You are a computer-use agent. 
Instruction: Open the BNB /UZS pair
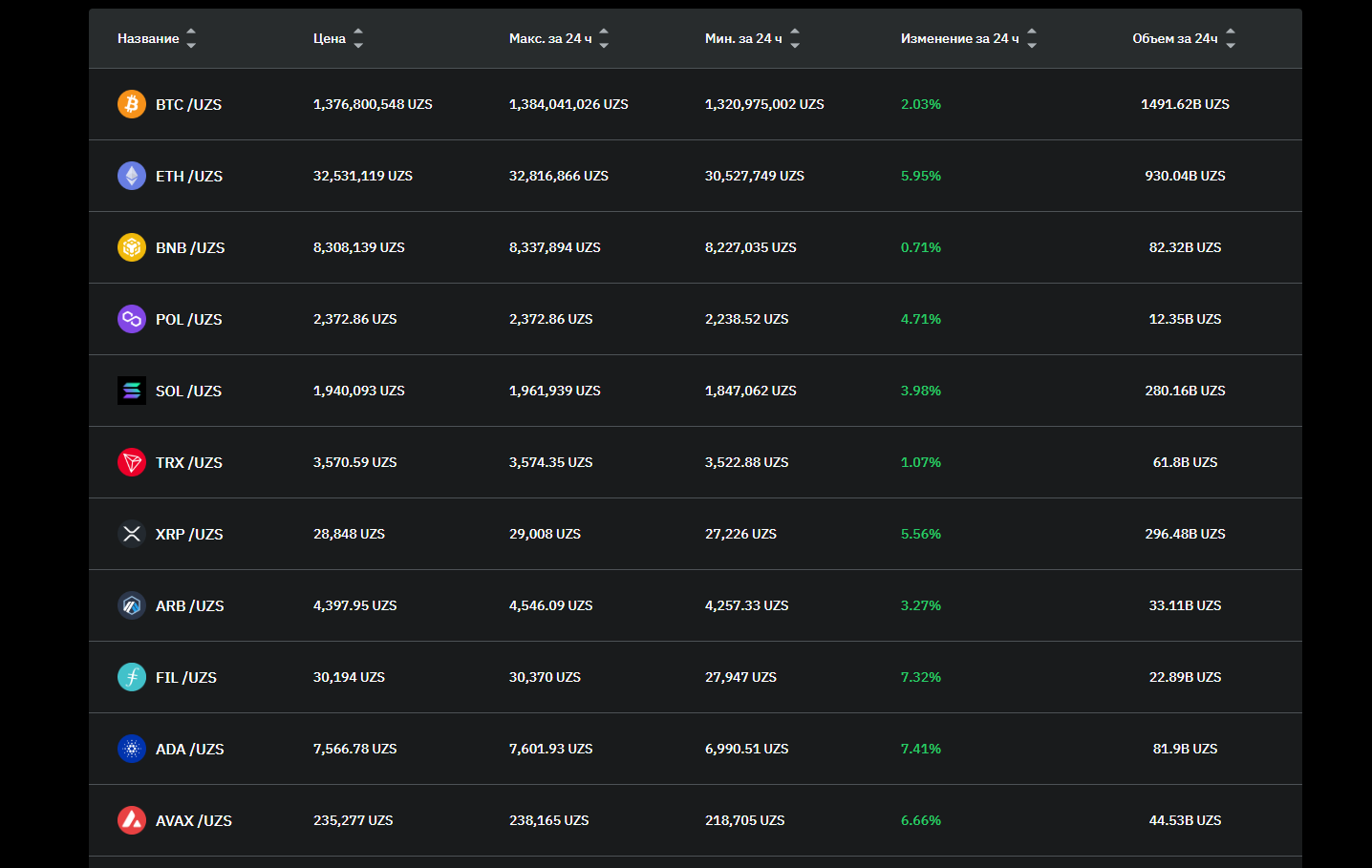pos(190,247)
